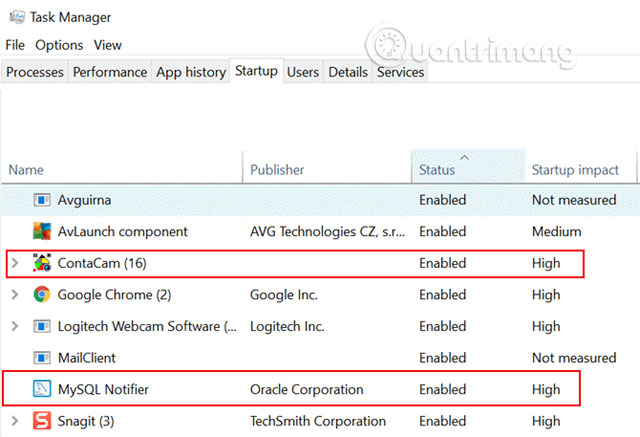Sort by Startup impact column header
The image size is (640, 437).
click(x=575, y=170)
